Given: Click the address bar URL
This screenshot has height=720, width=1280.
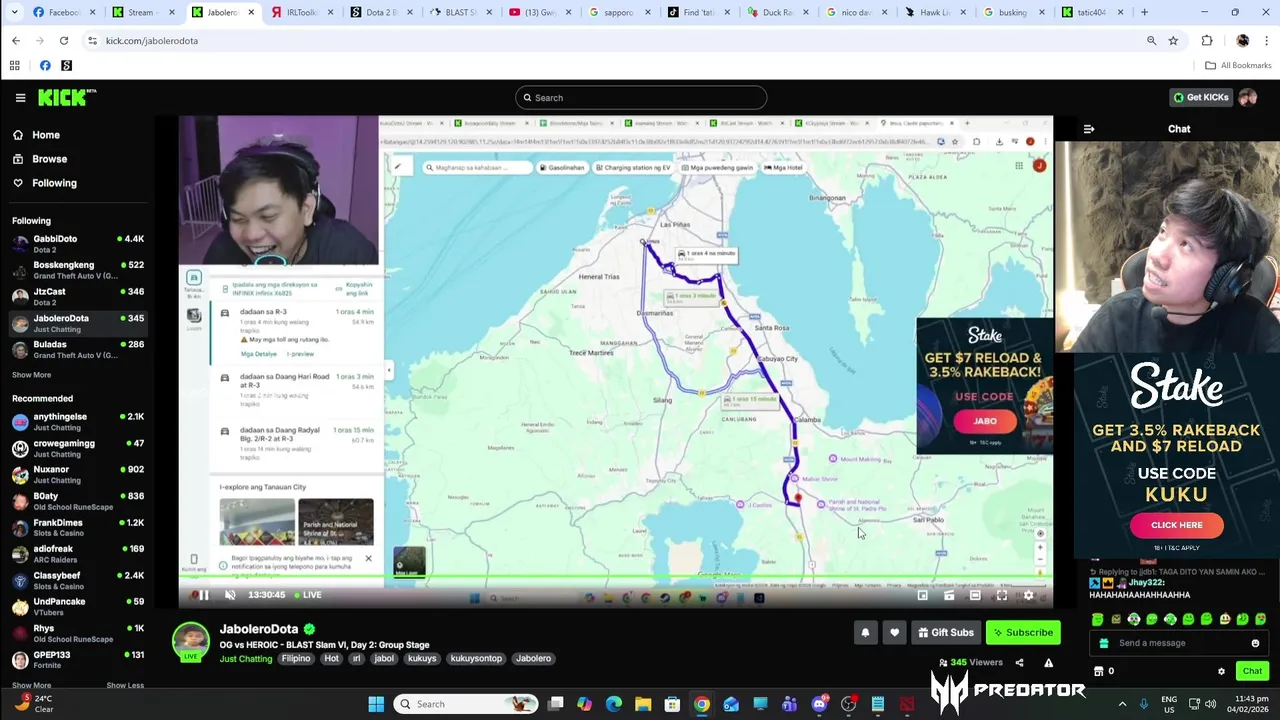Looking at the screenshot, I should pyautogui.click(x=152, y=41).
